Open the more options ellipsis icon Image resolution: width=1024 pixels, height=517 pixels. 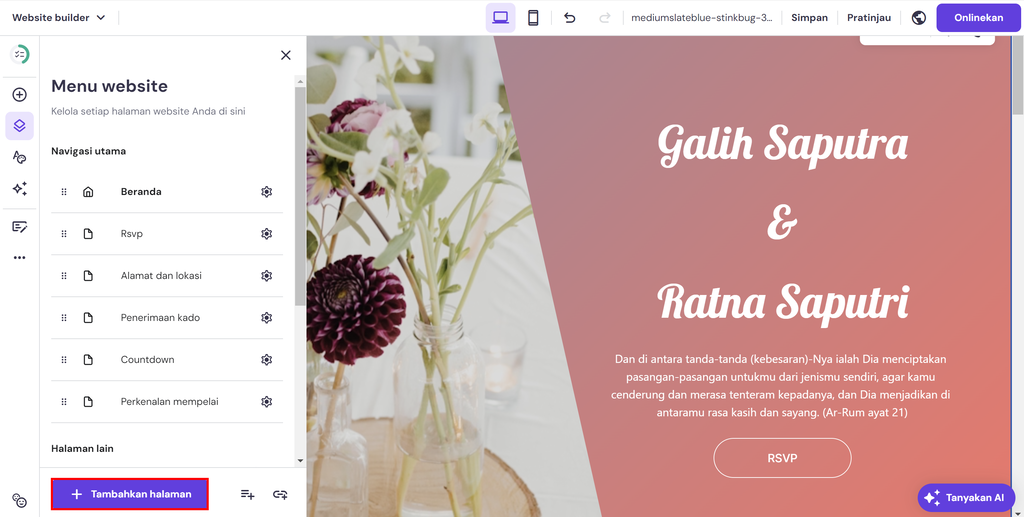20,258
